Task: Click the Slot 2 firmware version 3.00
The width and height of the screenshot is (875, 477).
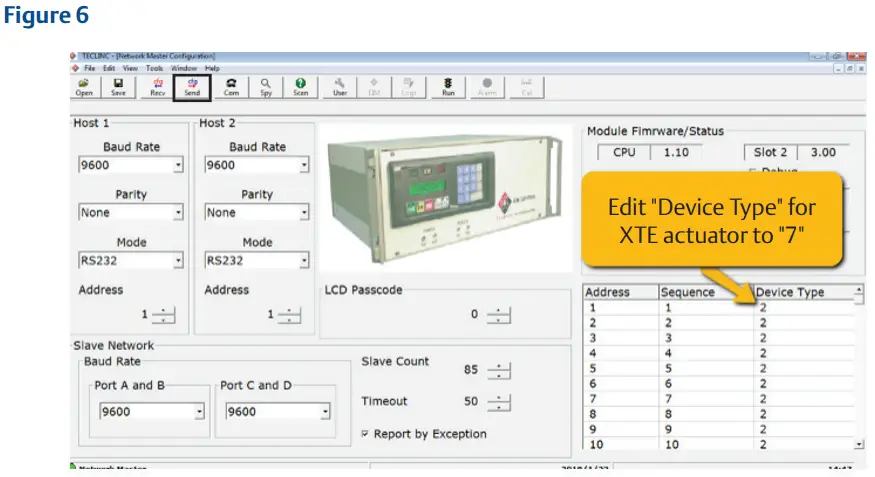Action: (823, 152)
